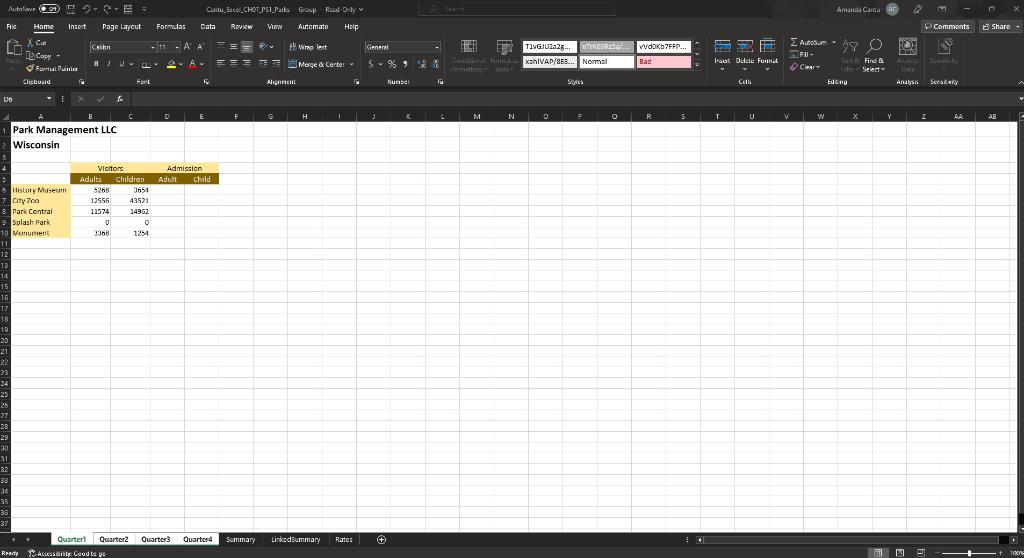The height and width of the screenshot is (558, 1024).
Task: Toggle Underline formatting
Action: coord(121,64)
